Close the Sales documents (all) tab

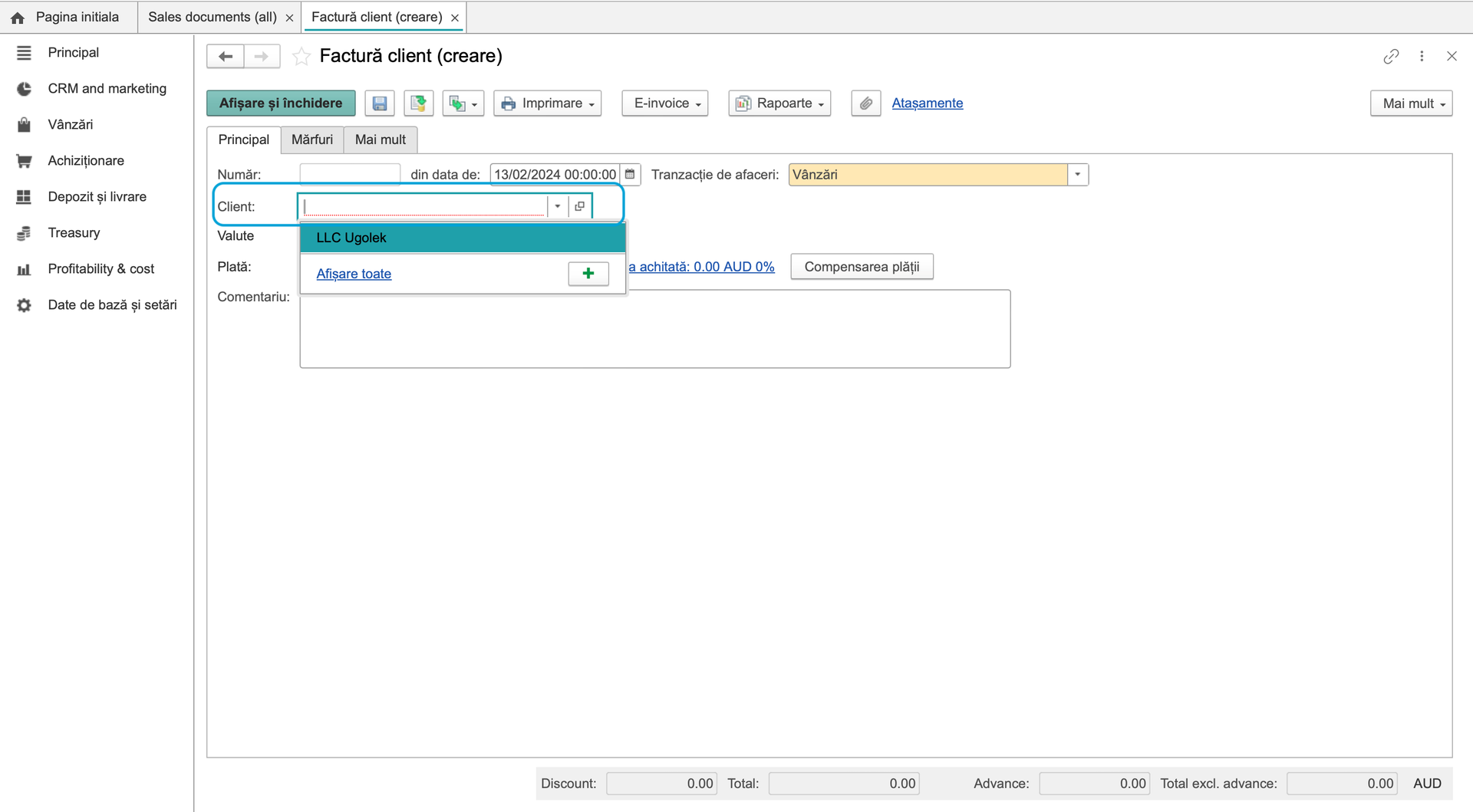289,18
